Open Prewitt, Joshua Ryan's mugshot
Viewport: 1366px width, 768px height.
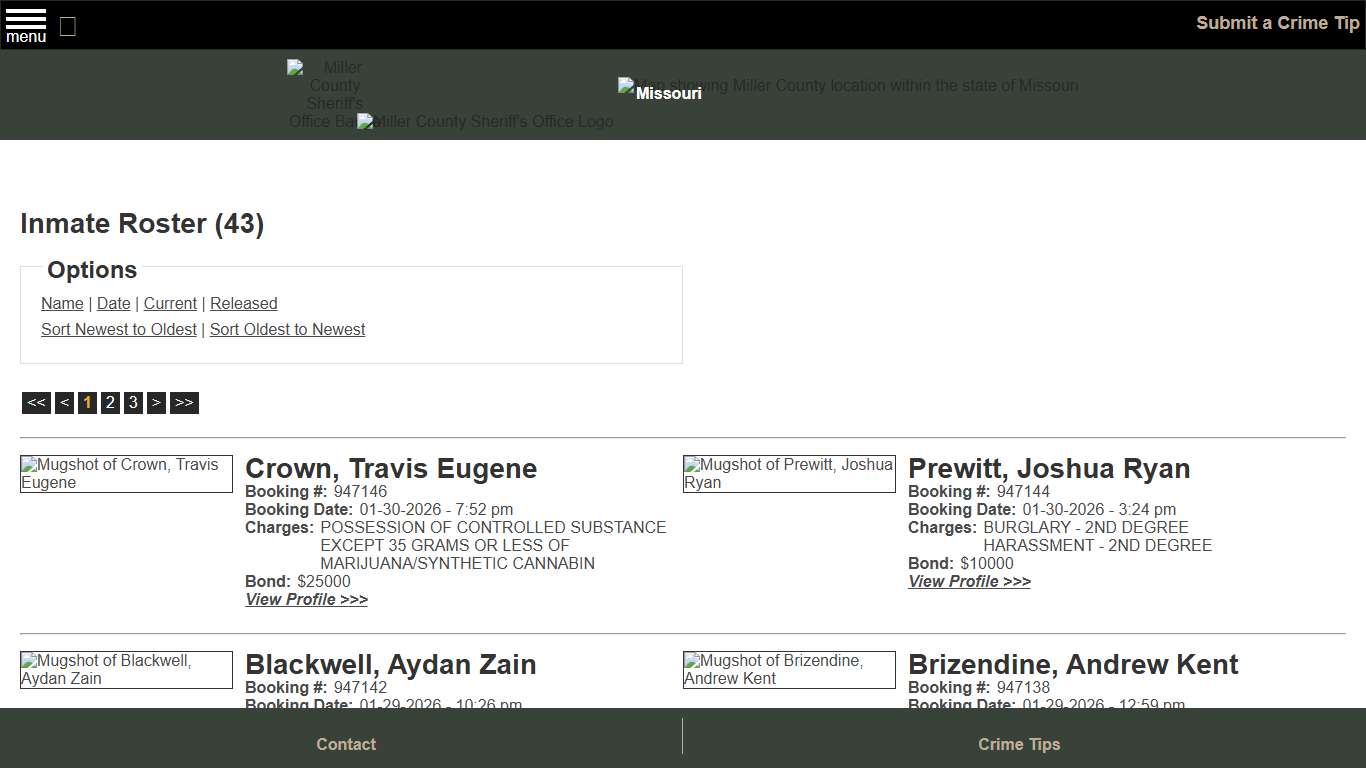tap(789, 473)
